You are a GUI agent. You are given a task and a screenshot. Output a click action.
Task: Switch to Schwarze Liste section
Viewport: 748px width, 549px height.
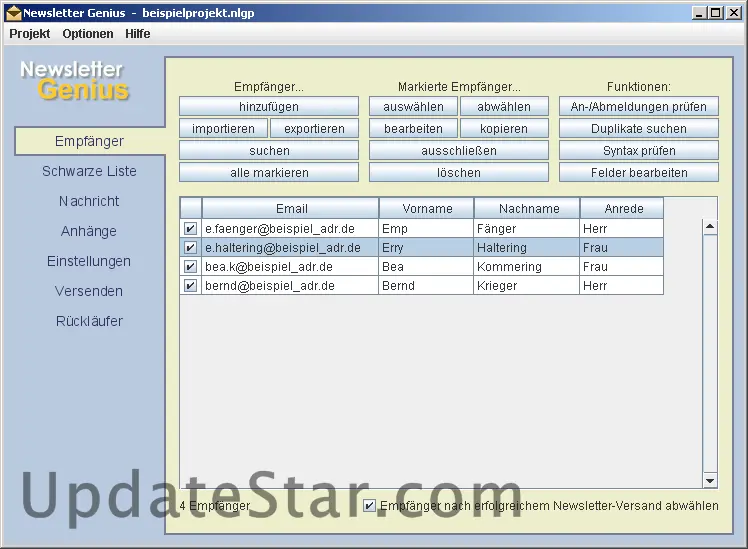tap(89, 171)
